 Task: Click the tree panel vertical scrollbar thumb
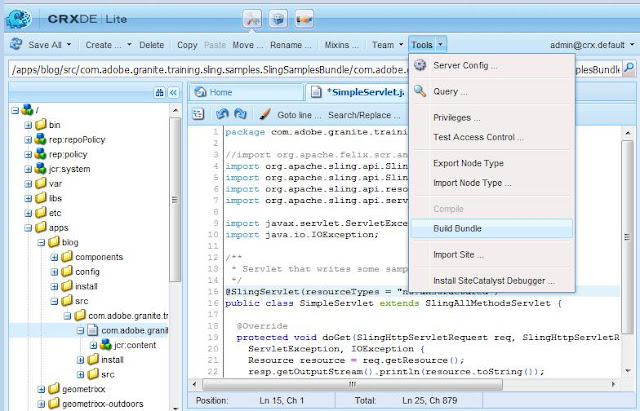(x=175, y=200)
